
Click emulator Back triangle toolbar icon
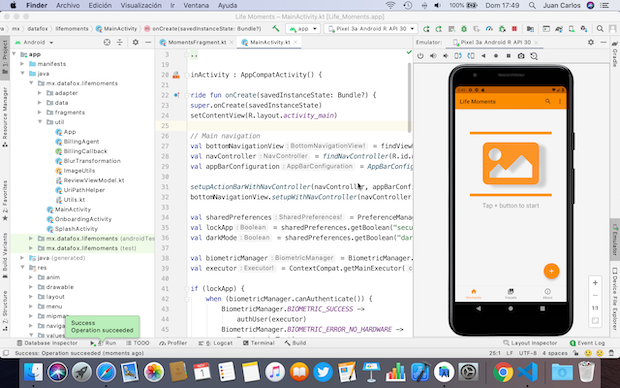483,56
